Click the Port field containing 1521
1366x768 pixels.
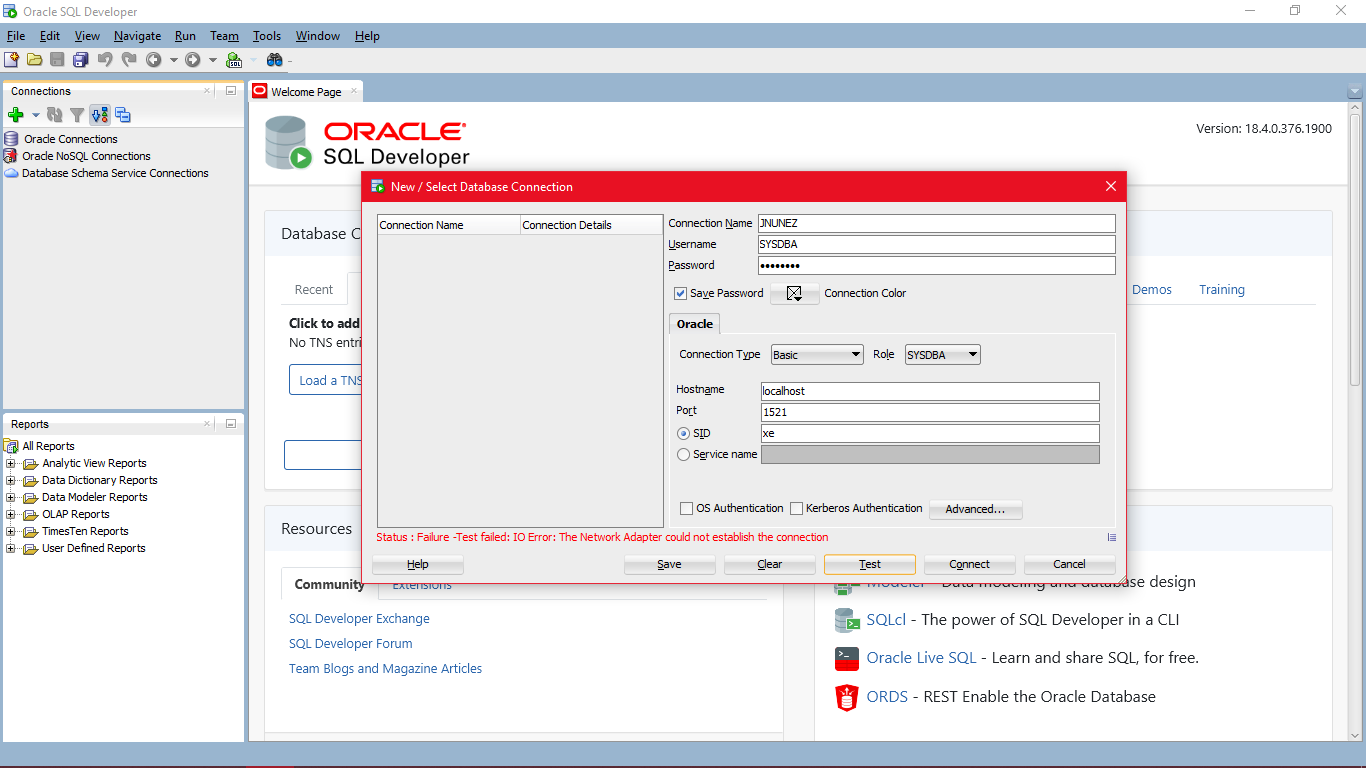930,412
